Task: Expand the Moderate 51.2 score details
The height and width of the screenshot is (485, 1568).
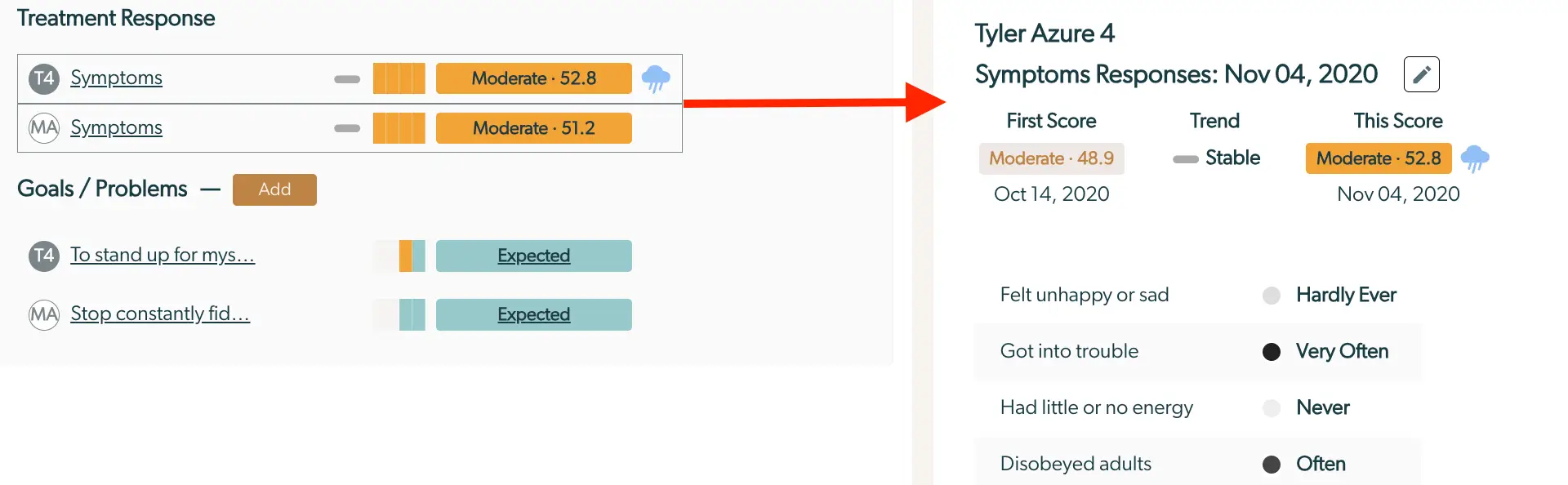Action: [x=532, y=127]
